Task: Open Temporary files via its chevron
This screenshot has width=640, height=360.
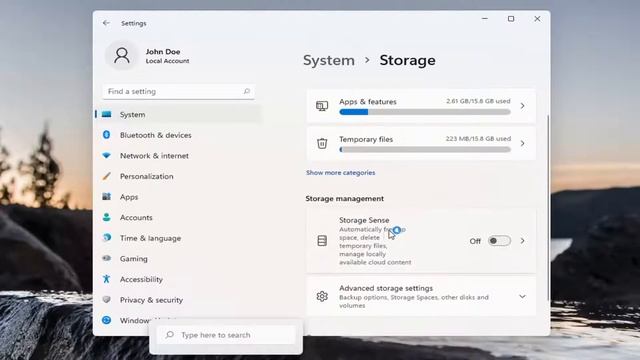Action: [522, 143]
